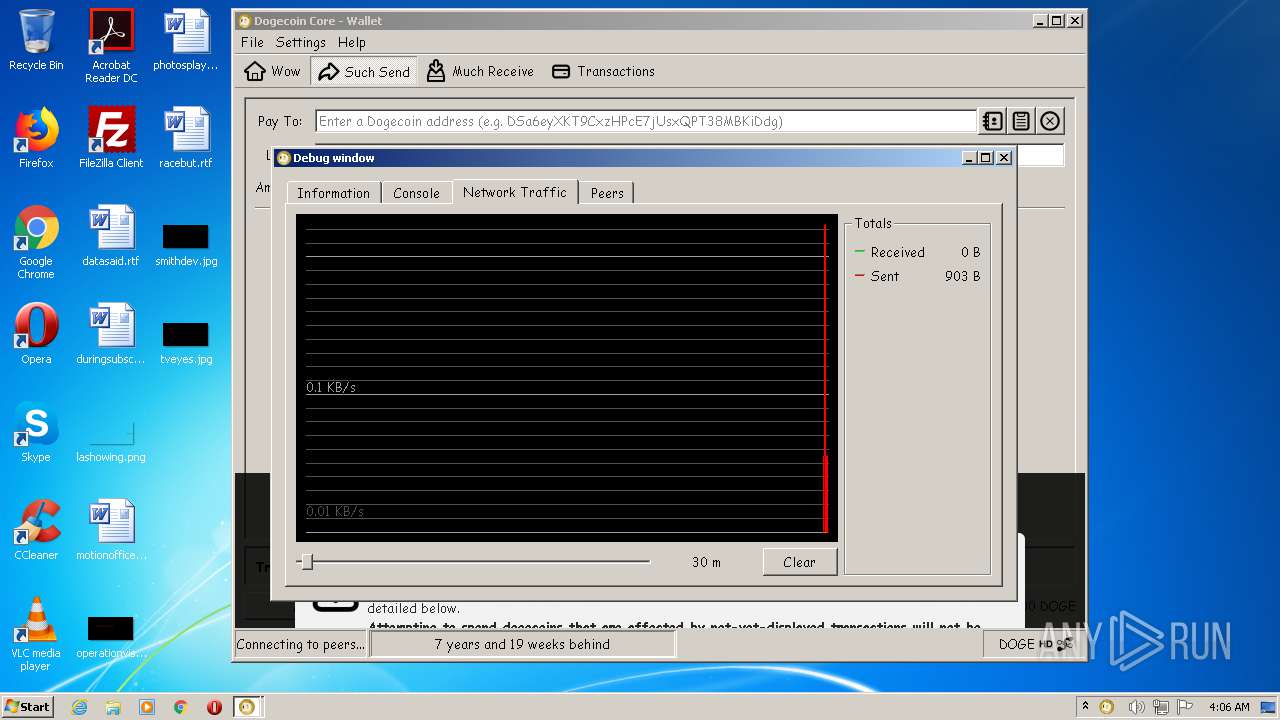Select the racebut.rtf file icon
Screen dimensions: 1280x720
pyautogui.click(x=186, y=138)
